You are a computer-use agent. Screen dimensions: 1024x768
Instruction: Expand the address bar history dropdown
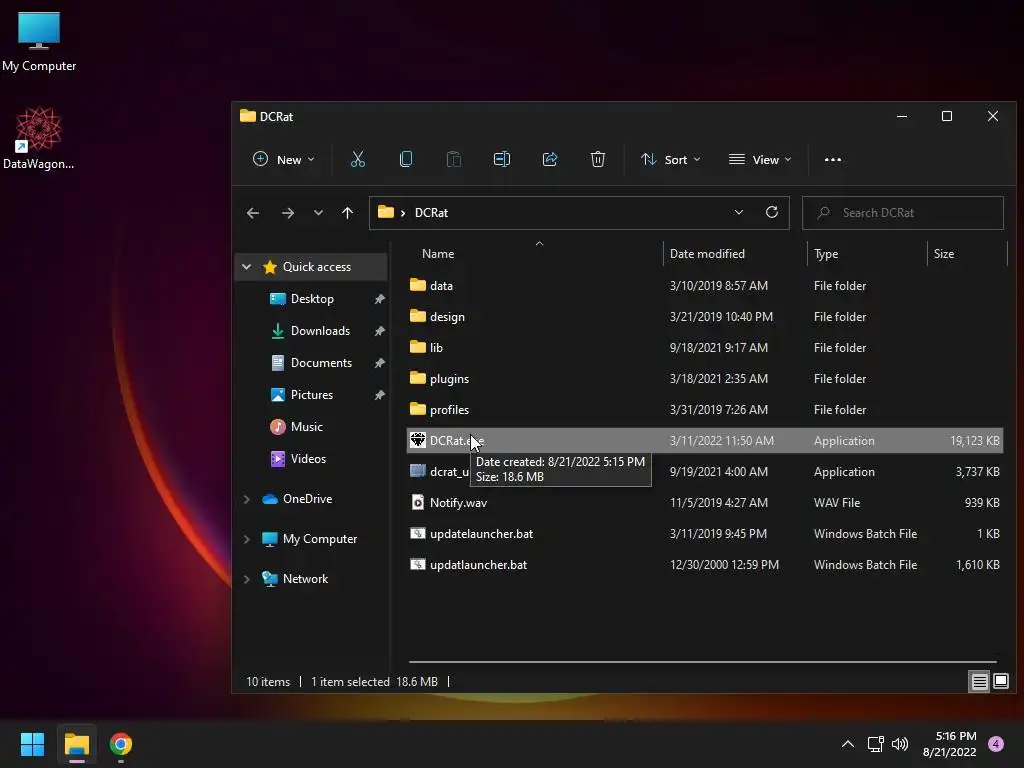pos(739,212)
